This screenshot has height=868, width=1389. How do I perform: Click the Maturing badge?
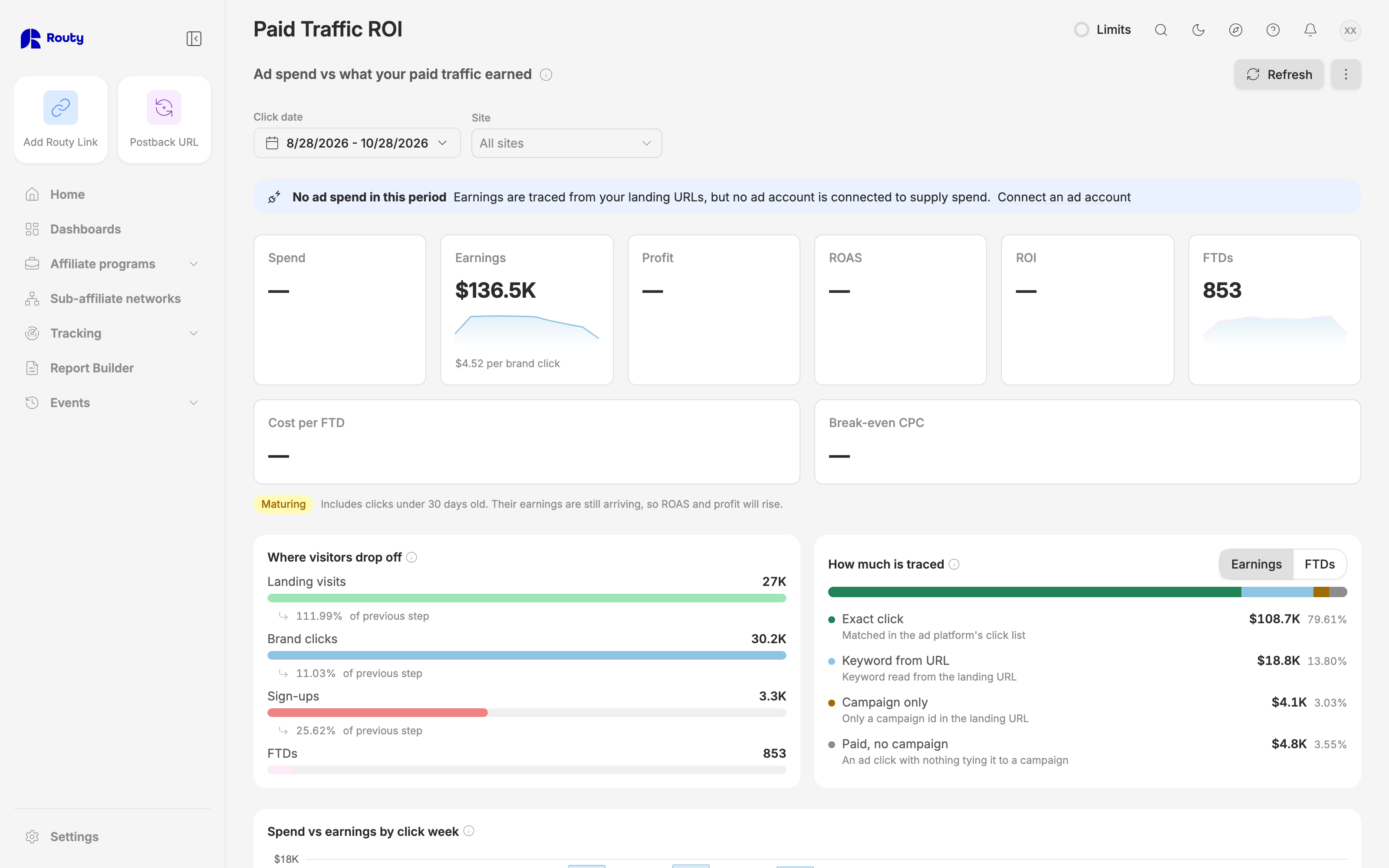coord(283,504)
